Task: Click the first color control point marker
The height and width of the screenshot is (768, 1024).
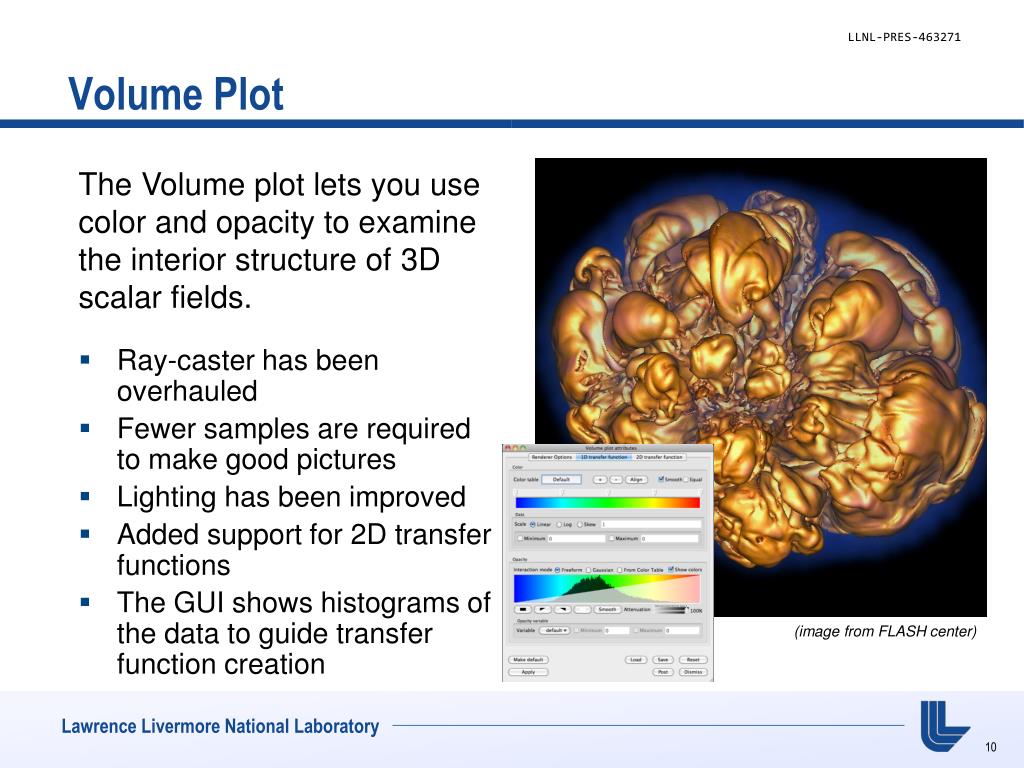Action: coord(515,492)
